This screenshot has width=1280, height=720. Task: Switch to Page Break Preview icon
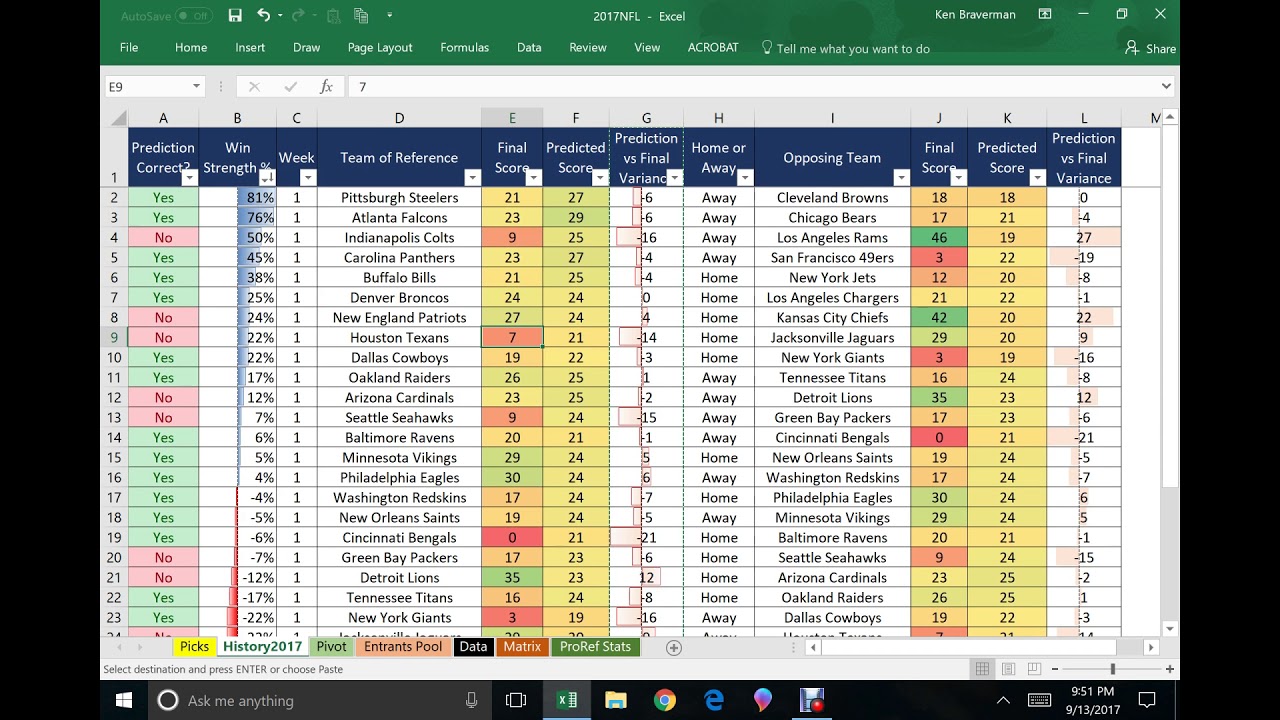point(1034,669)
